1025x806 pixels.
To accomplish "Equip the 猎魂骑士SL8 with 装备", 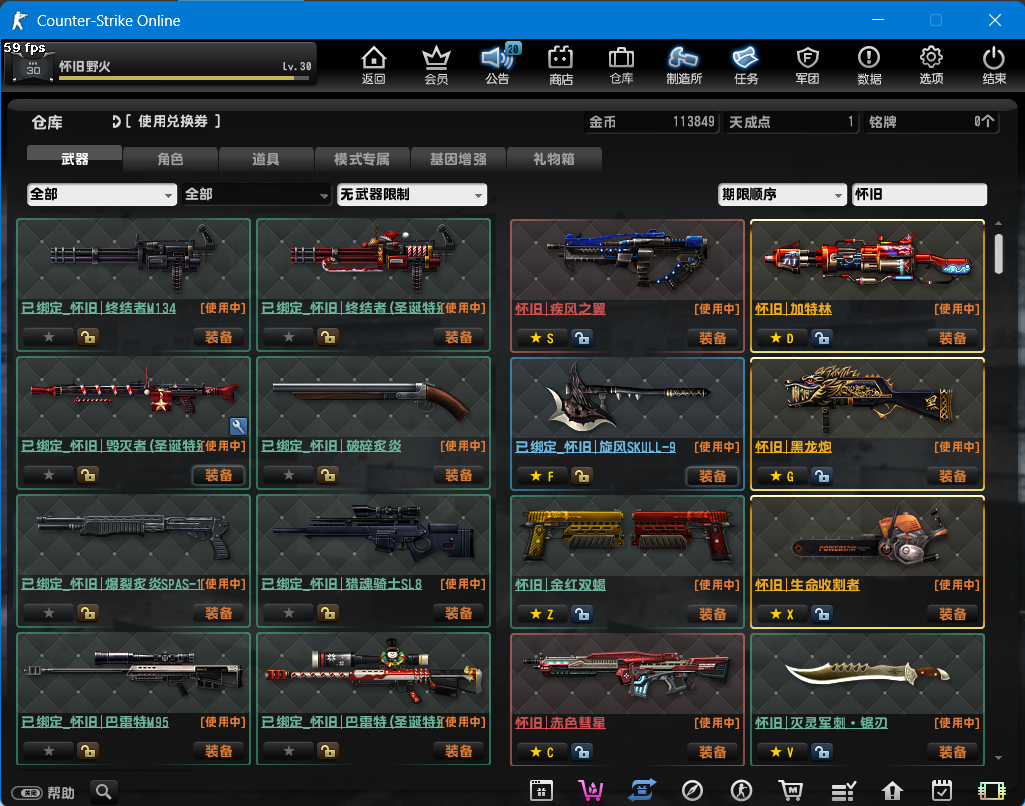I will point(458,613).
